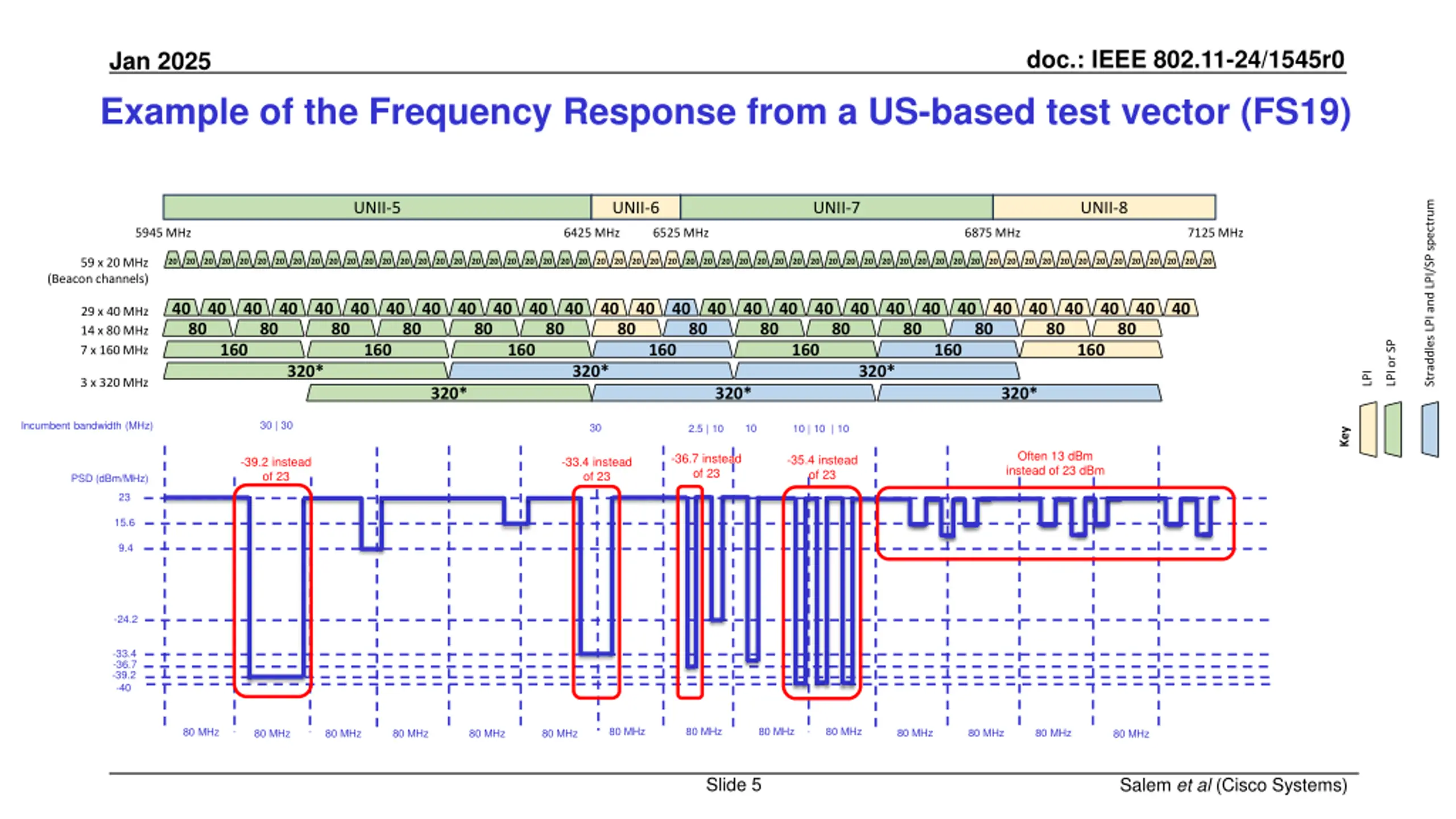Click the '9.4' PSD axis value
Viewport: 1456px width, 819px height.
coord(126,548)
